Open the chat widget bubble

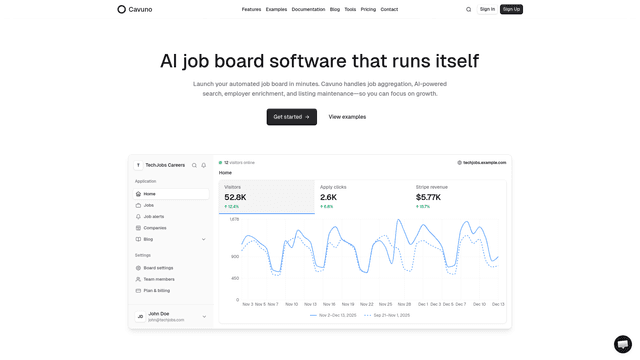[622, 344]
